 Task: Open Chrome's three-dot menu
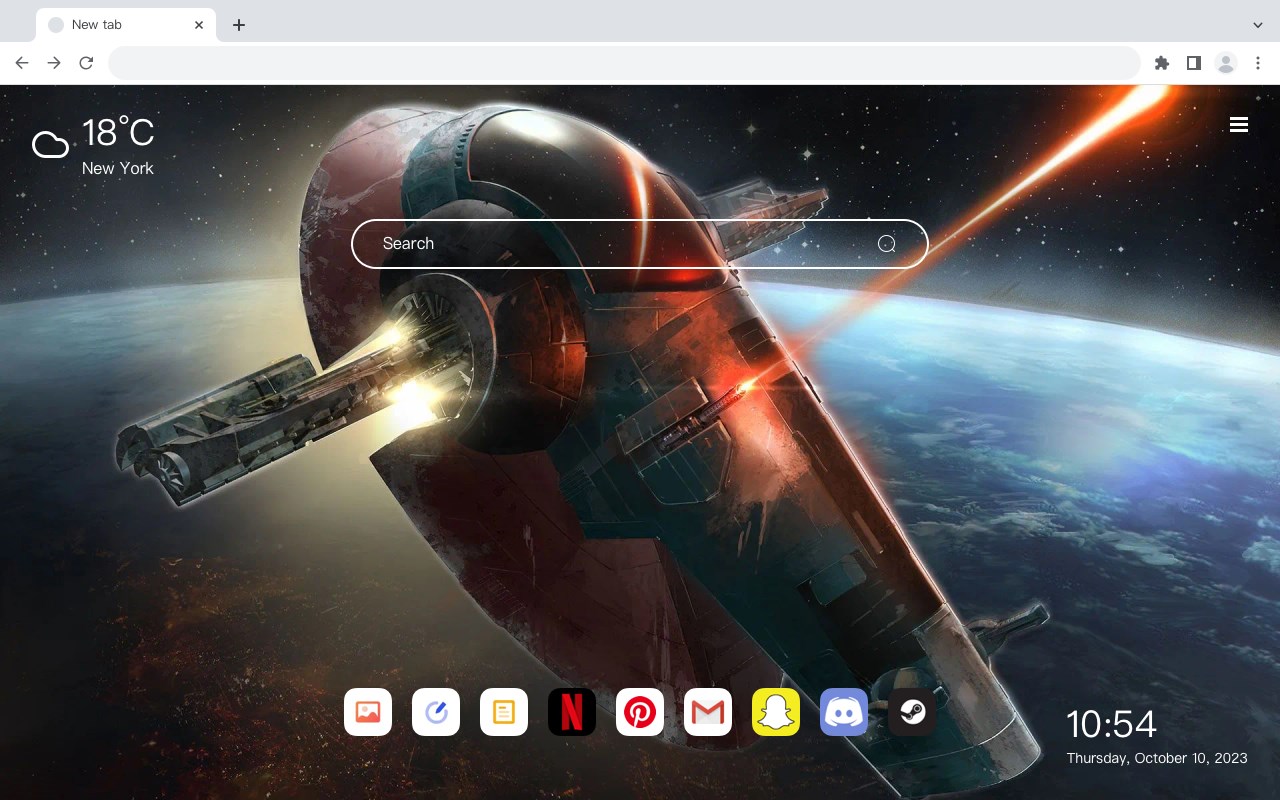(x=1258, y=63)
